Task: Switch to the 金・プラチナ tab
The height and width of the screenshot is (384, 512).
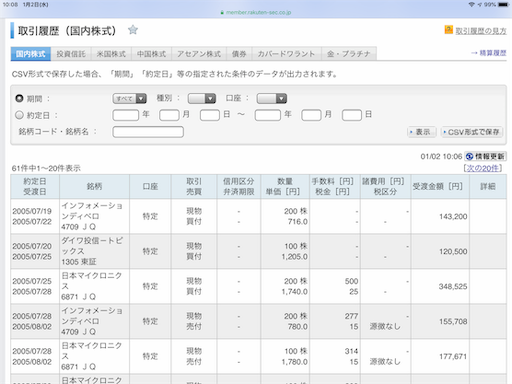Action: (349, 54)
